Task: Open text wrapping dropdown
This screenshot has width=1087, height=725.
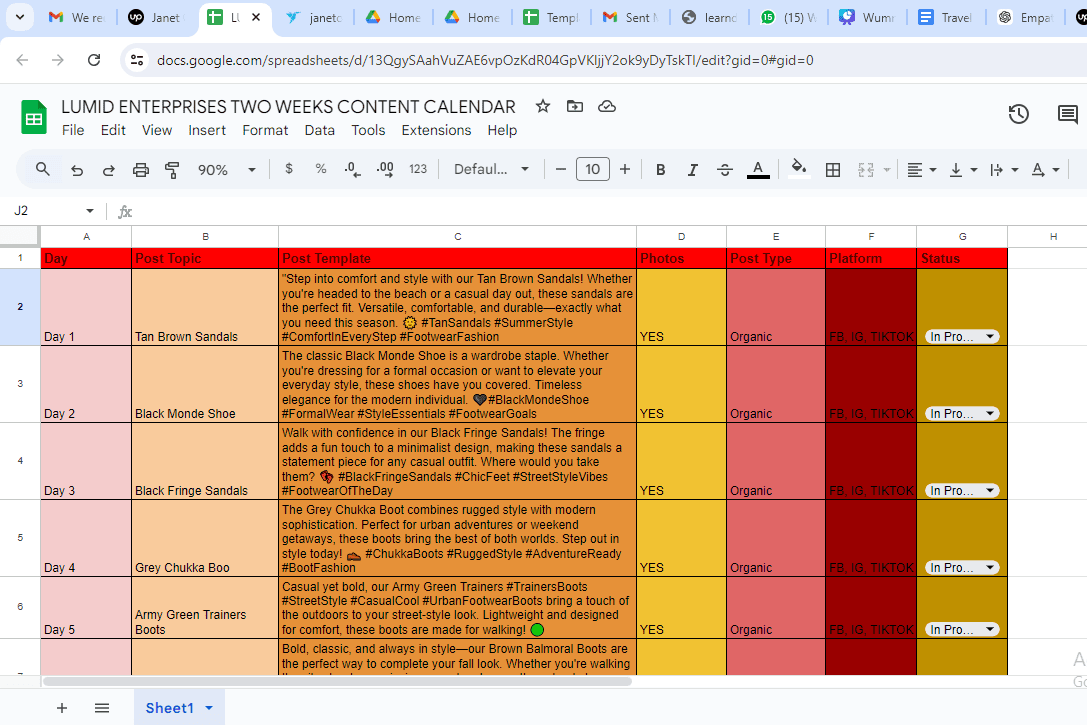Action: 1005,170
